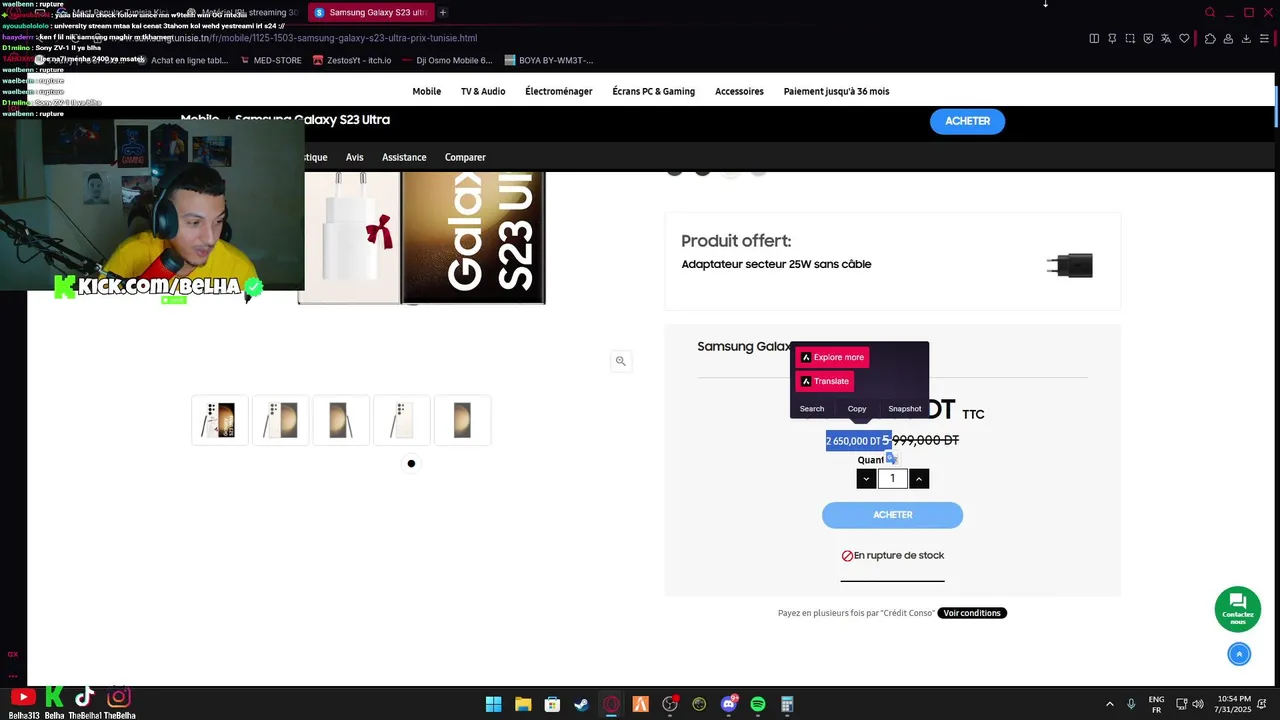Viewport: 1280px width, 720px height.
Task: Open the Dji Osmo Mobile 6 bookmark
Action: click(x=447, y=60)
